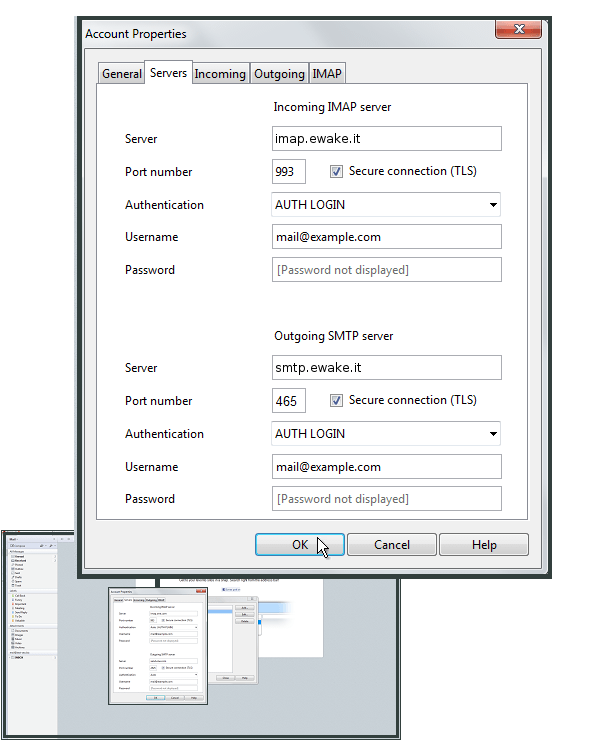Screen dimensions: 600x740
Task: Click the incoming Username field
Action: tap(387, 237)
